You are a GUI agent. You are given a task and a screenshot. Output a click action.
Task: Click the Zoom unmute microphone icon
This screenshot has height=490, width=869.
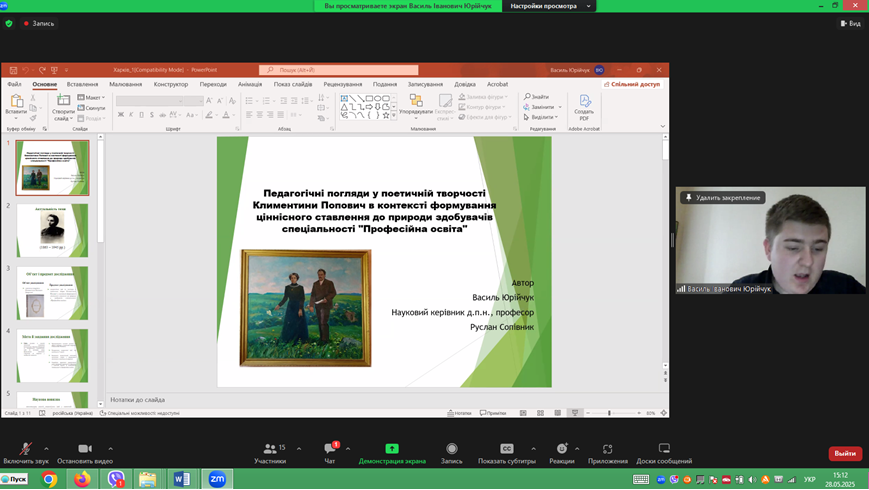25,448
